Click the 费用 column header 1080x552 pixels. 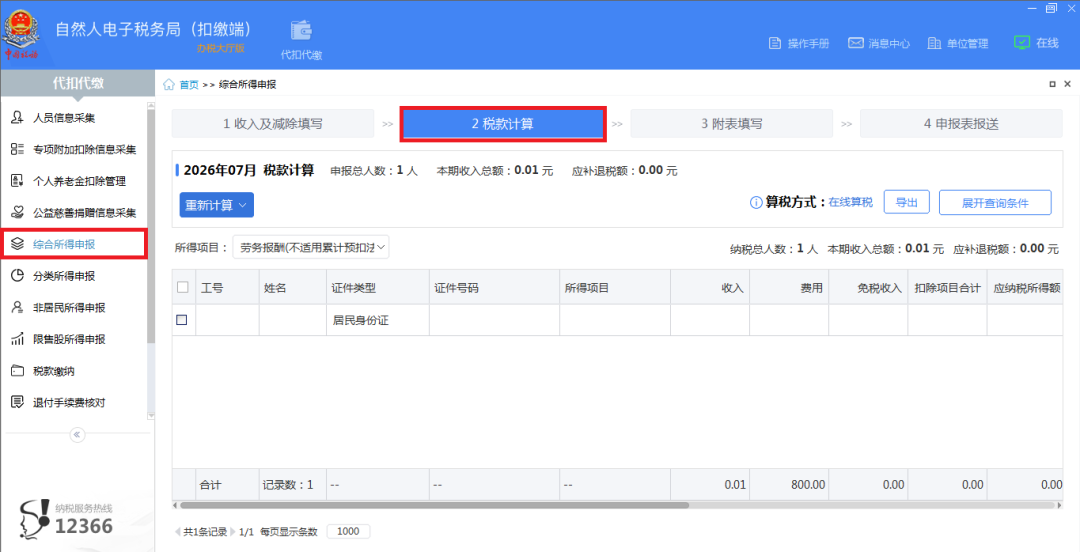click(789, 287)
